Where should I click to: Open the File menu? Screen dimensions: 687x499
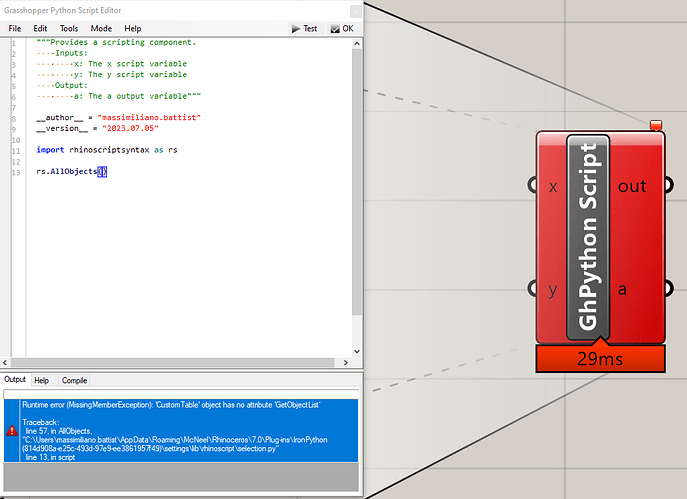tap(14, 28)
